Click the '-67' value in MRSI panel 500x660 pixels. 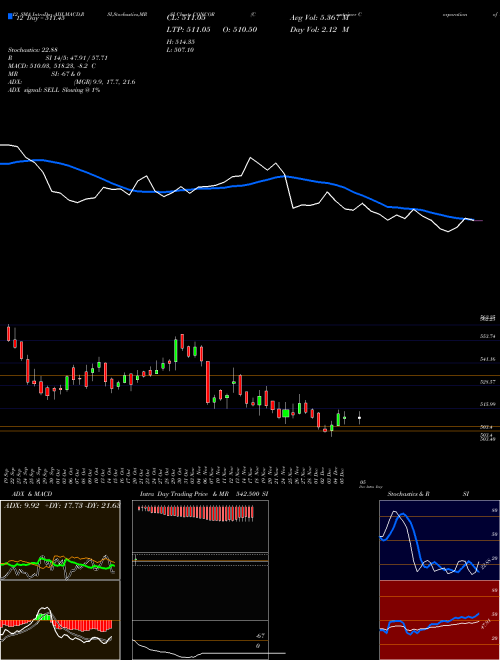(x=260, y=636)
